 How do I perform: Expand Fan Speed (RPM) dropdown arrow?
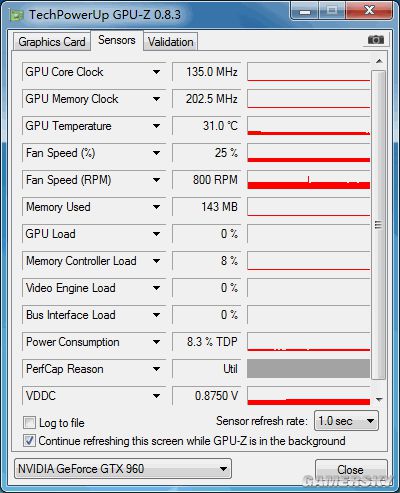pyautogui.click(x=156, y=180)
